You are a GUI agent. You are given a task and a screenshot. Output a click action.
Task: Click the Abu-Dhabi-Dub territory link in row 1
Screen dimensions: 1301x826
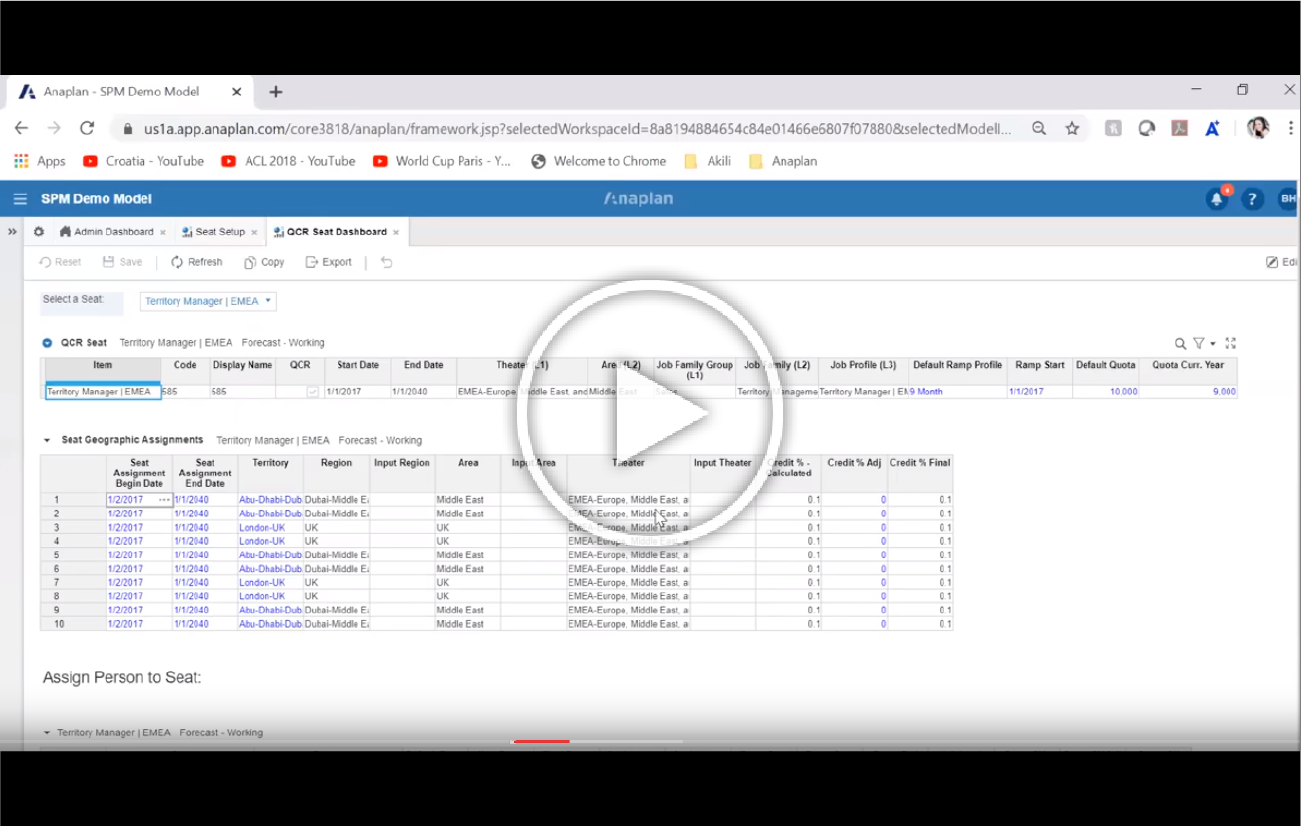click(270, 500)
